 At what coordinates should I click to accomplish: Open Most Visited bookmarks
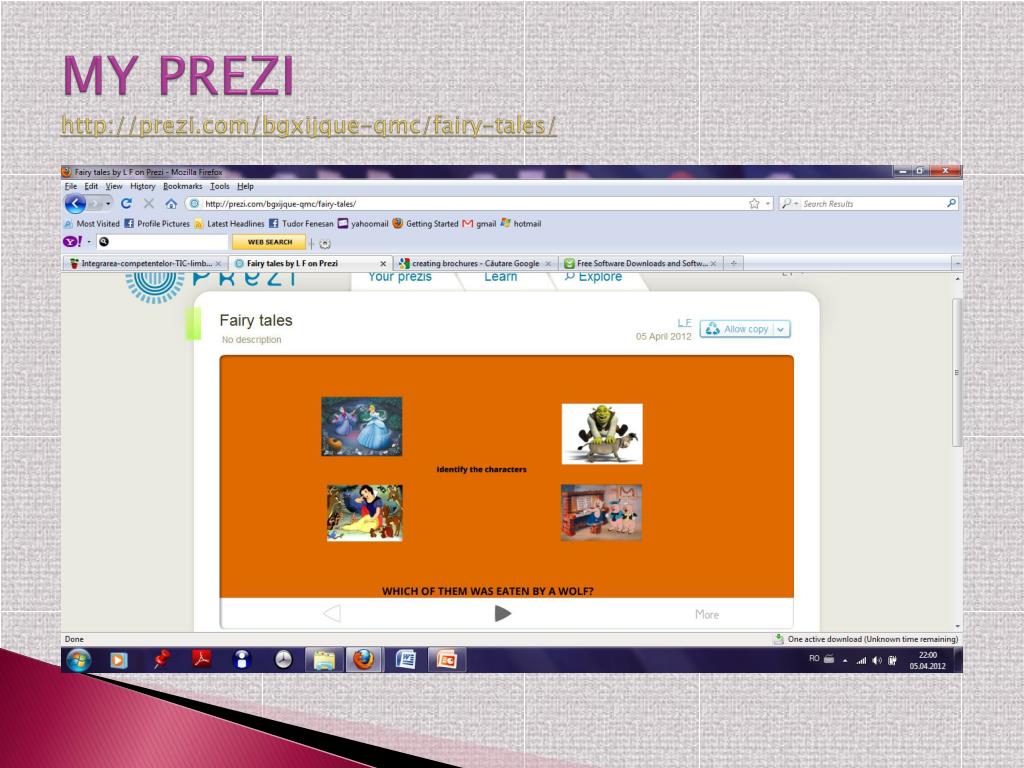click(92, 223)
